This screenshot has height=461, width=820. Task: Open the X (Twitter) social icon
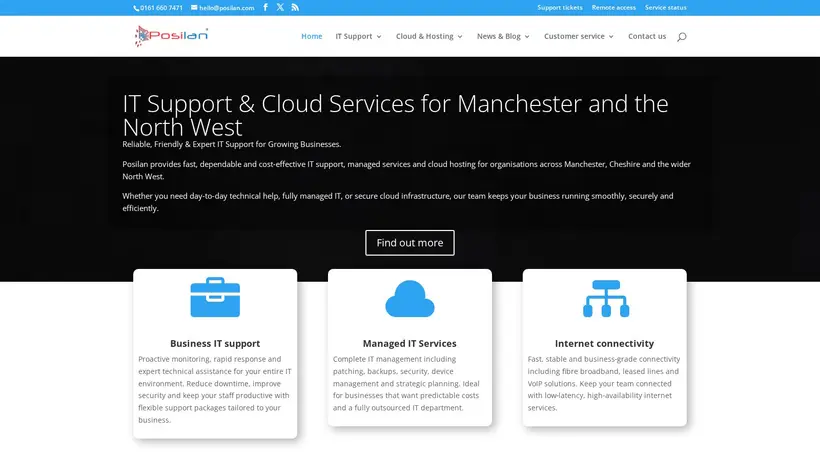pos(280,7)
